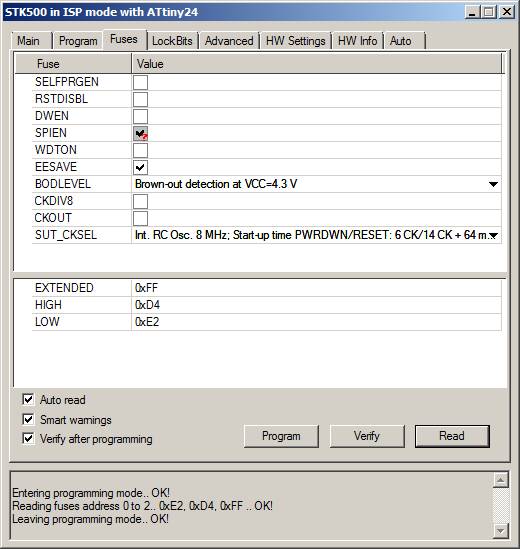
Task: Close the STK500 dialog window
Action: tap(506, 13)
